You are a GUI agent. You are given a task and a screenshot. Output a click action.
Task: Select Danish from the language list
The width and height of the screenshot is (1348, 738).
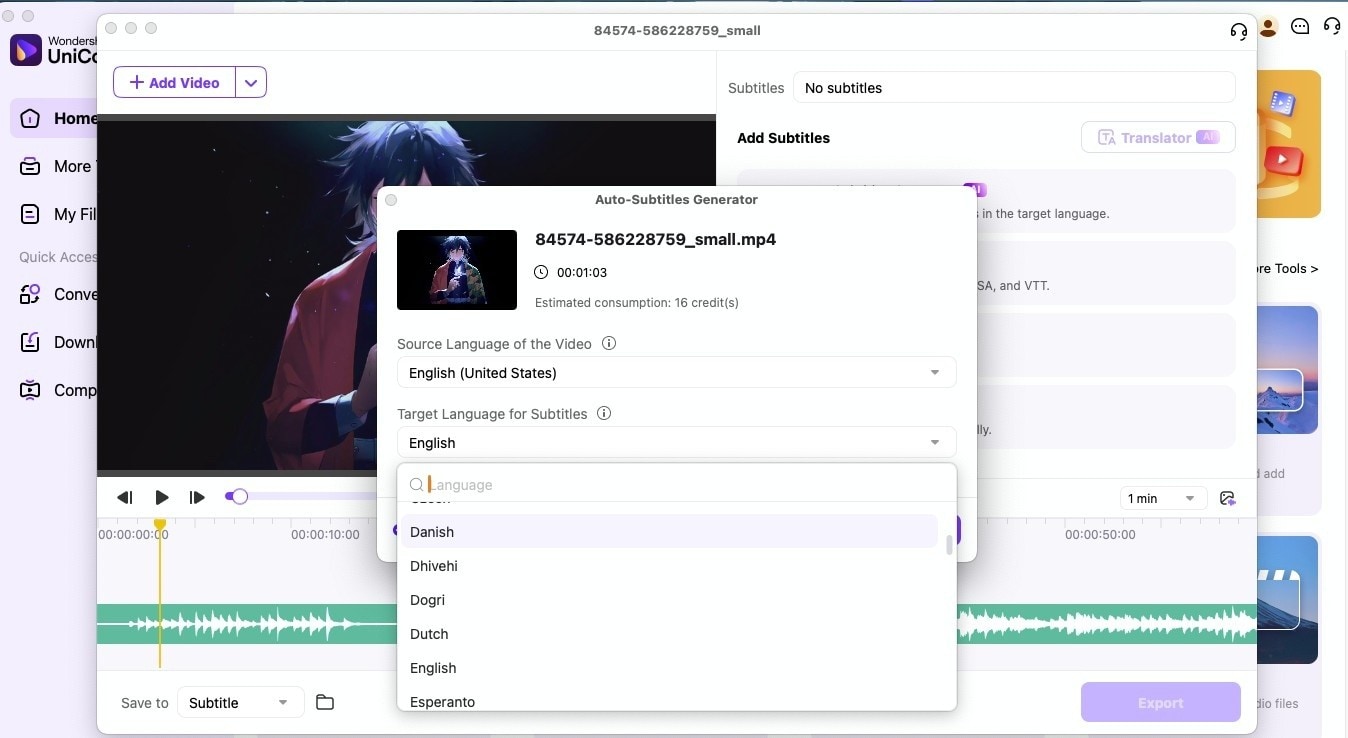[668, 532]
